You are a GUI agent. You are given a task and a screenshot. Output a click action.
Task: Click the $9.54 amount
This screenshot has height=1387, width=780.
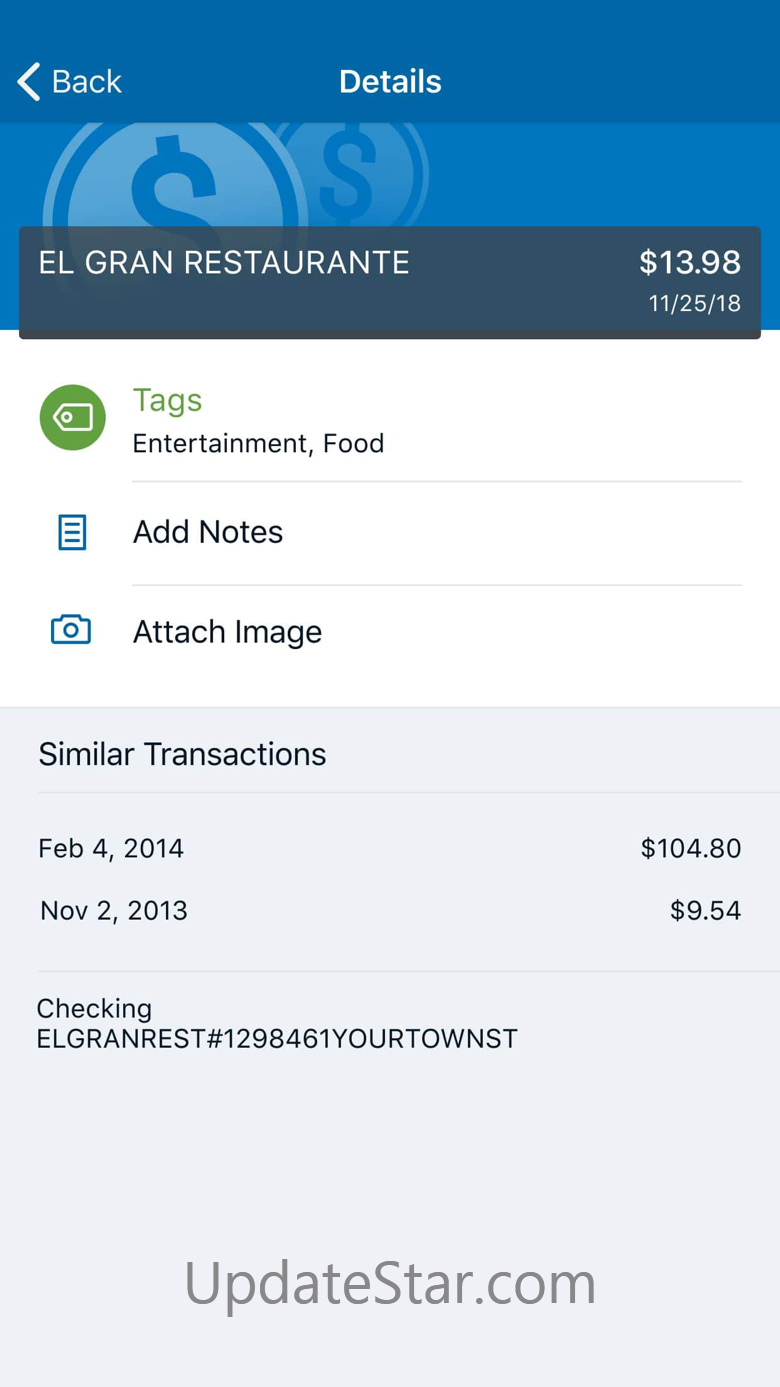tap(706, 911)
